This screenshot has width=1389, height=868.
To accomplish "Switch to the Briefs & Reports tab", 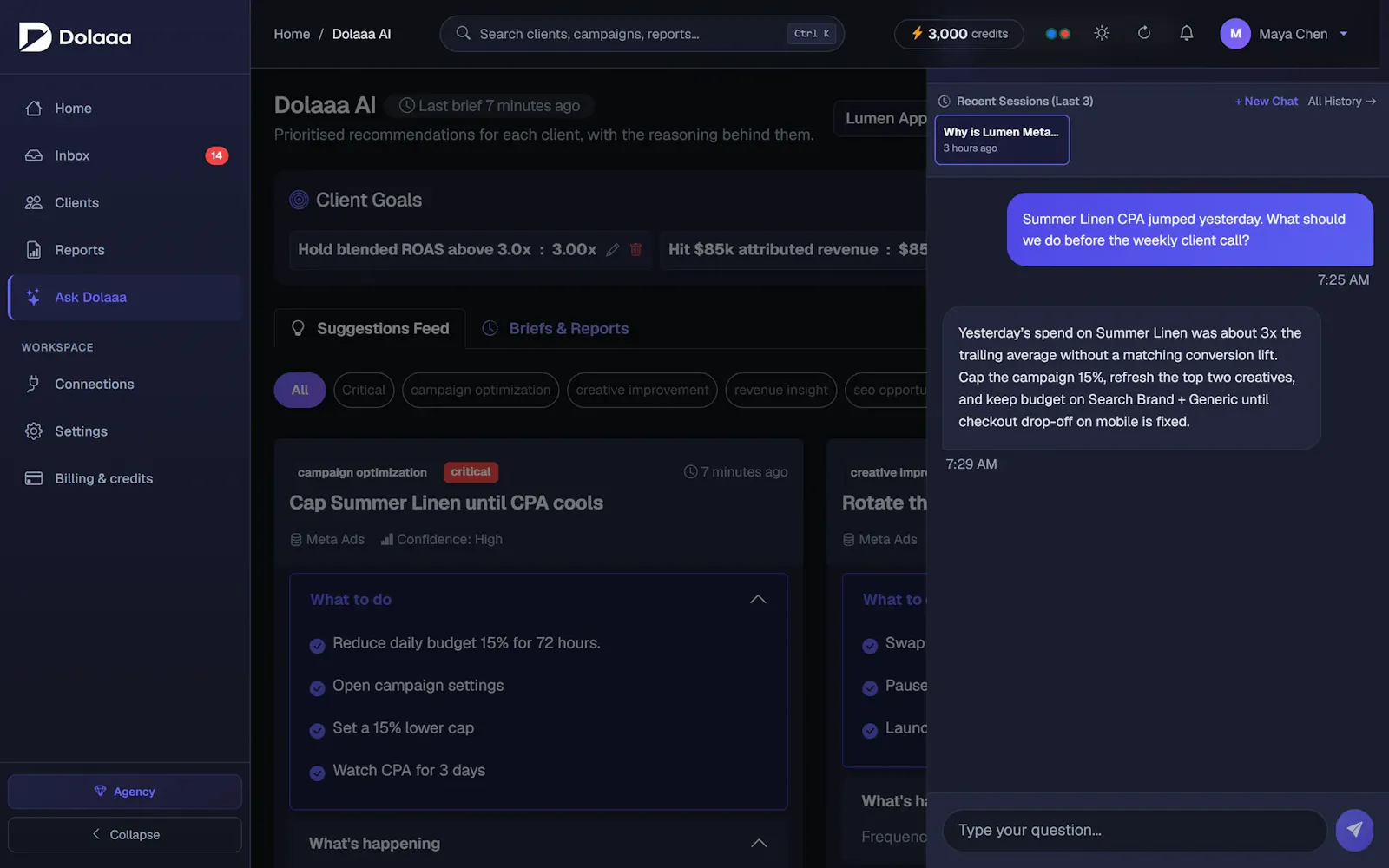I will (556, 329).
